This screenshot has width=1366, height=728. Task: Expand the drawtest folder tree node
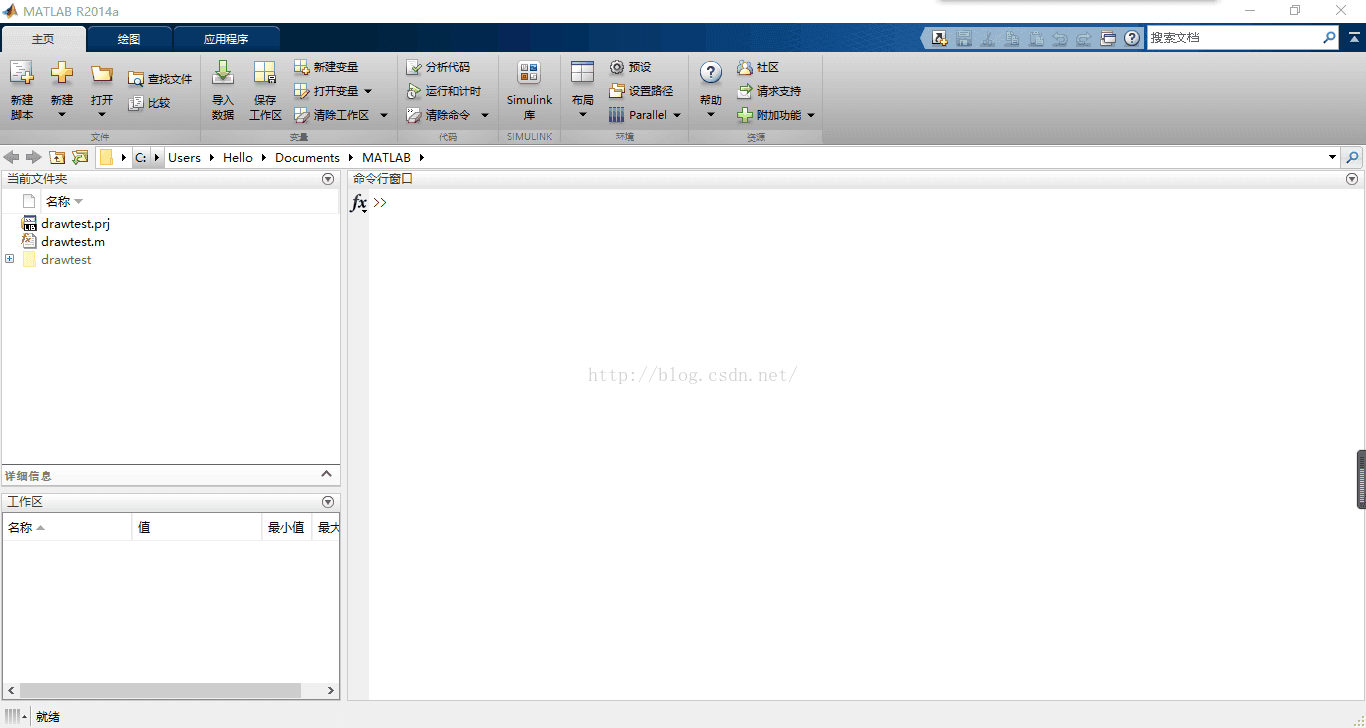coord(10,259)
